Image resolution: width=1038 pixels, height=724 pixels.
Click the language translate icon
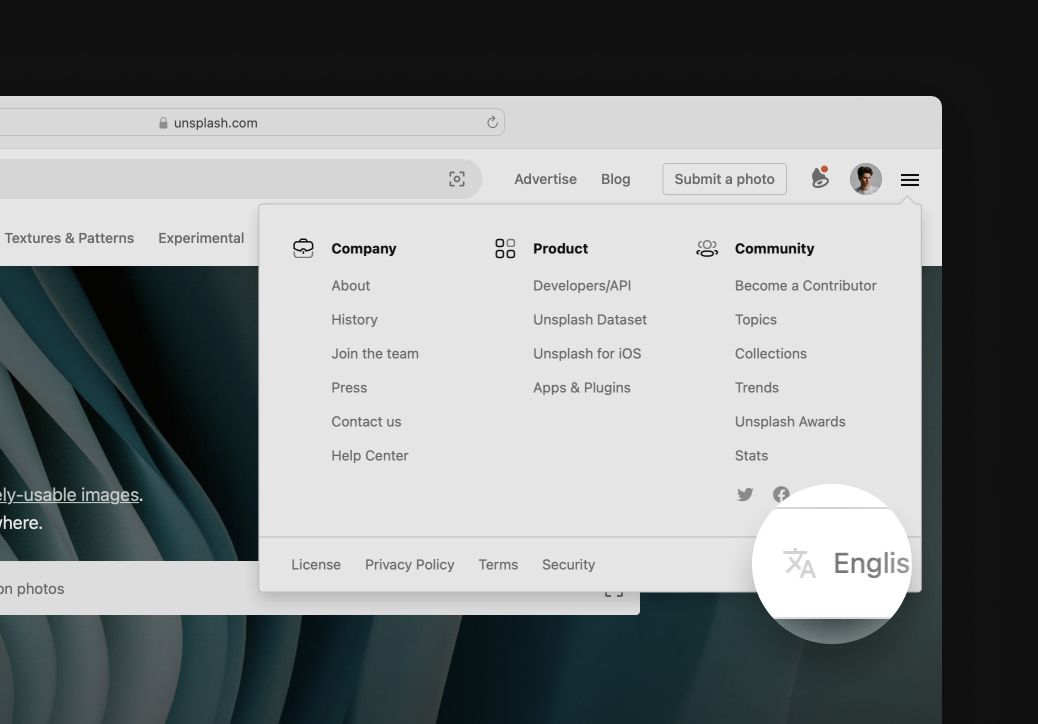(x=799, y=563)
